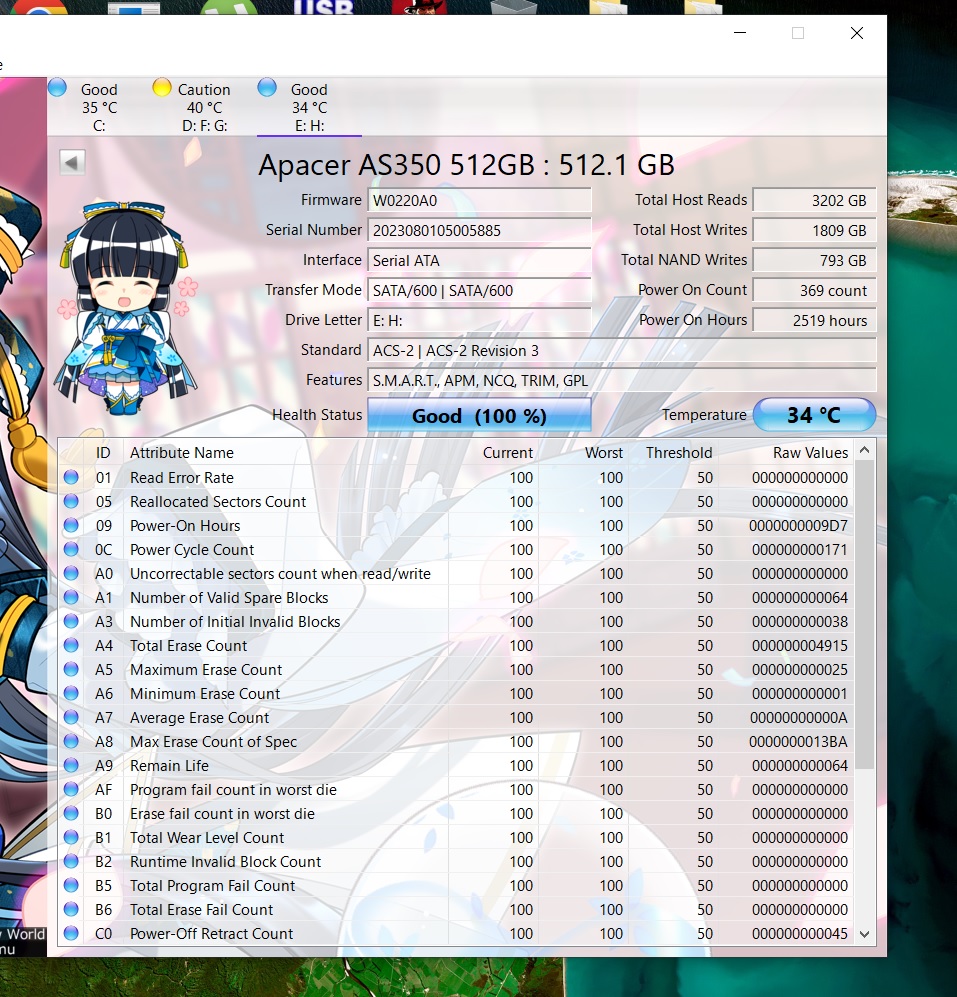Click the 34 °C temperature button
This screenshot has height=997, width=957.
[814, 415]
